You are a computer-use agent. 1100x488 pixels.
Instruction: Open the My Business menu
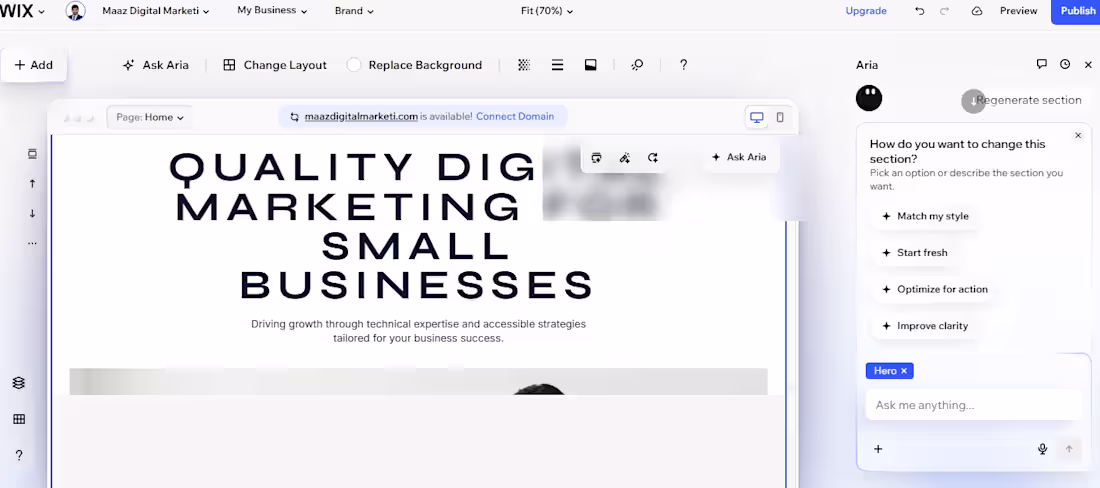pyautogui.click(x=272, y=11)
